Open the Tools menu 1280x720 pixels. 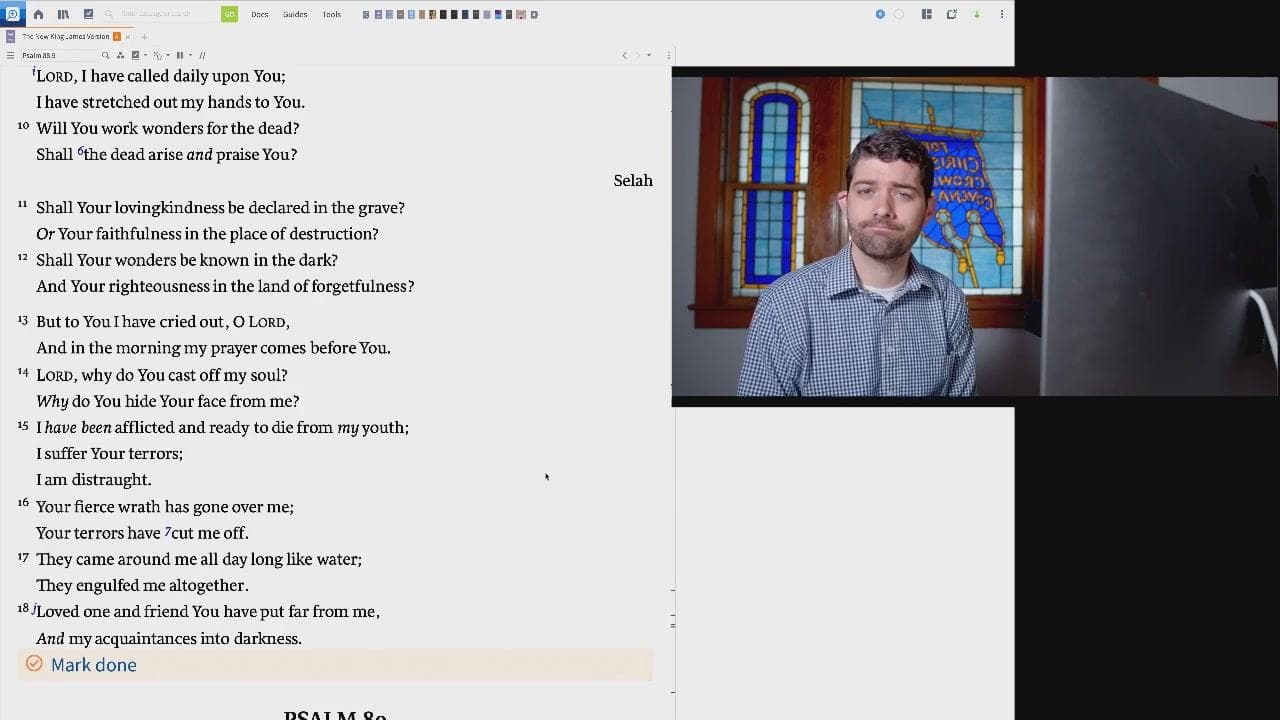[332, 14]
